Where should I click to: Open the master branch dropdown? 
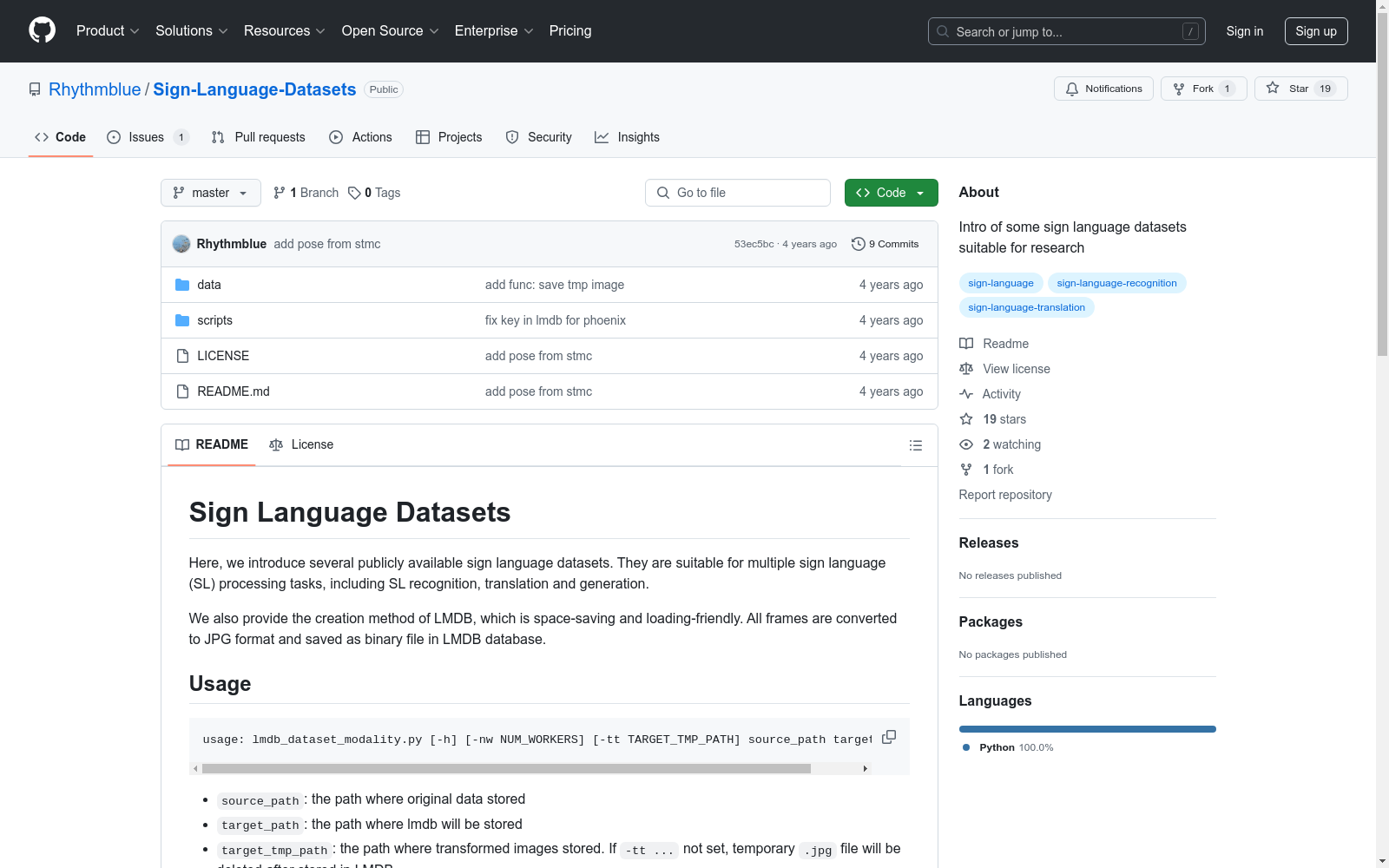211,193
